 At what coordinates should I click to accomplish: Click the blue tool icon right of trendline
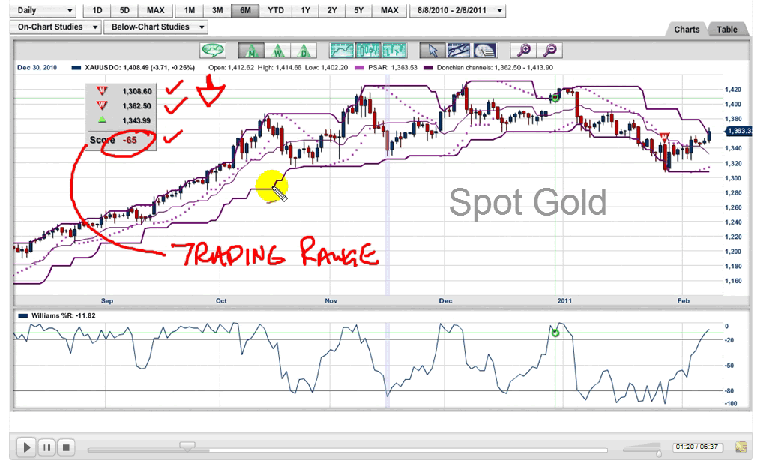484,50
